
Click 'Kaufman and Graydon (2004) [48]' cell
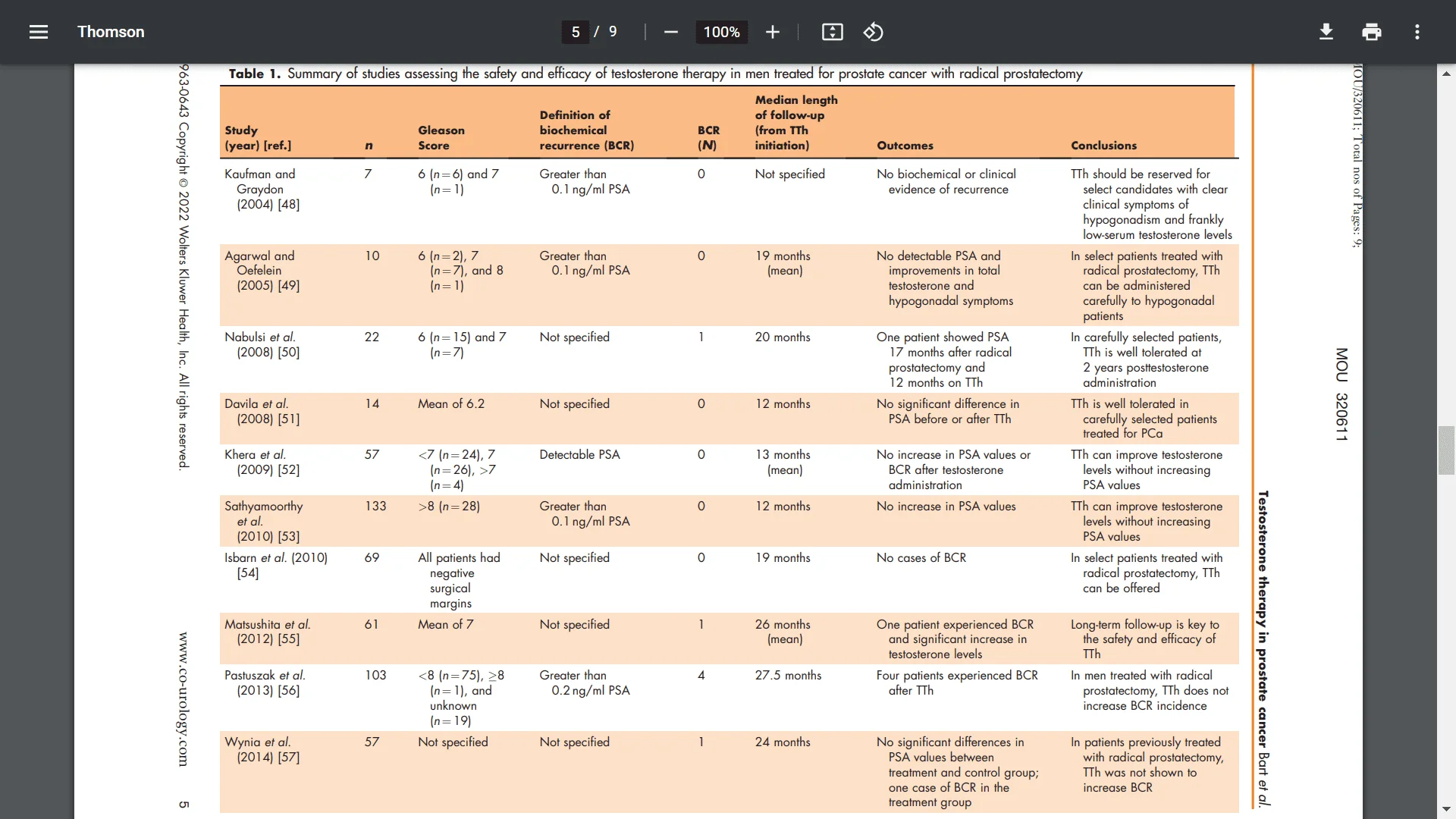262,189
